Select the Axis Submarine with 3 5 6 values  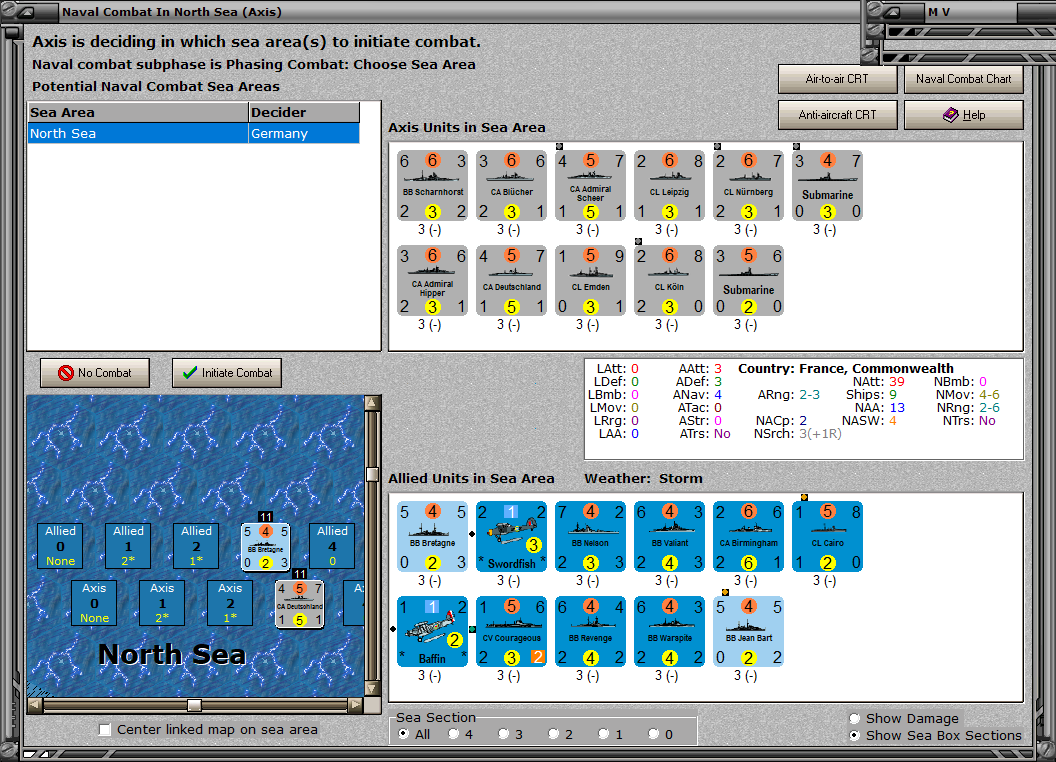pyautogui.click(x=748, y=281)
